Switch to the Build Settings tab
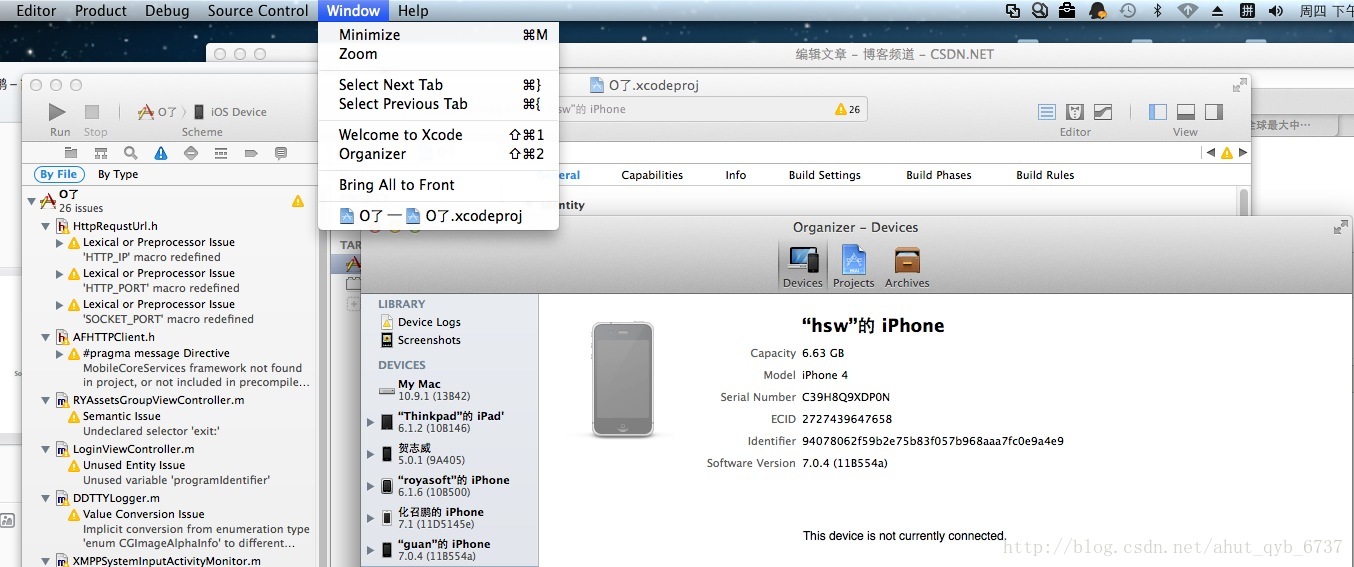Image resolution: width=1354 pixels, height=567 pixels. point(824,175)
